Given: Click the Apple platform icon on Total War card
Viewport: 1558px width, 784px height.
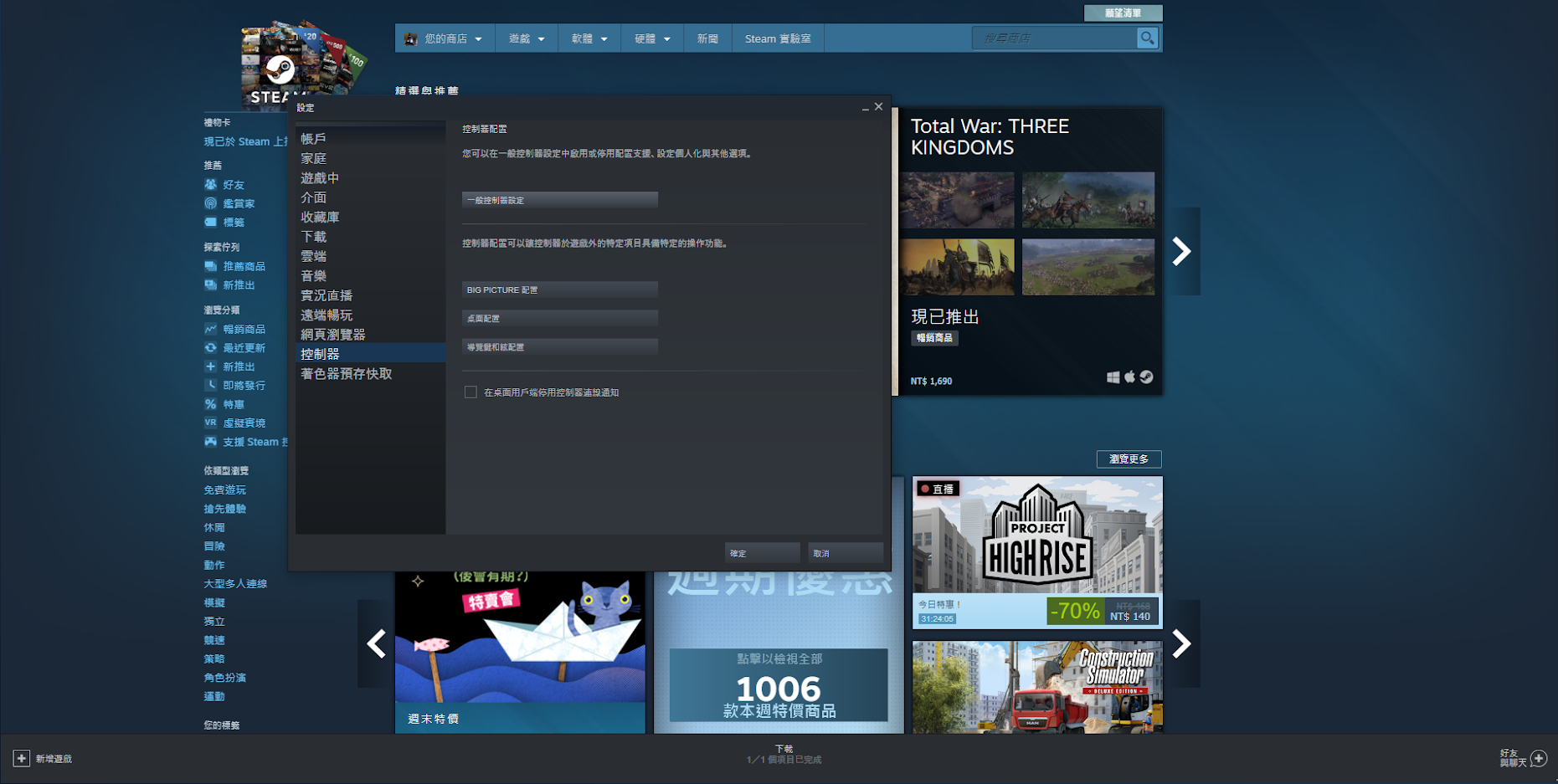Looking at the screenshot, I should pyautogui.click(x=1129, y=377).
